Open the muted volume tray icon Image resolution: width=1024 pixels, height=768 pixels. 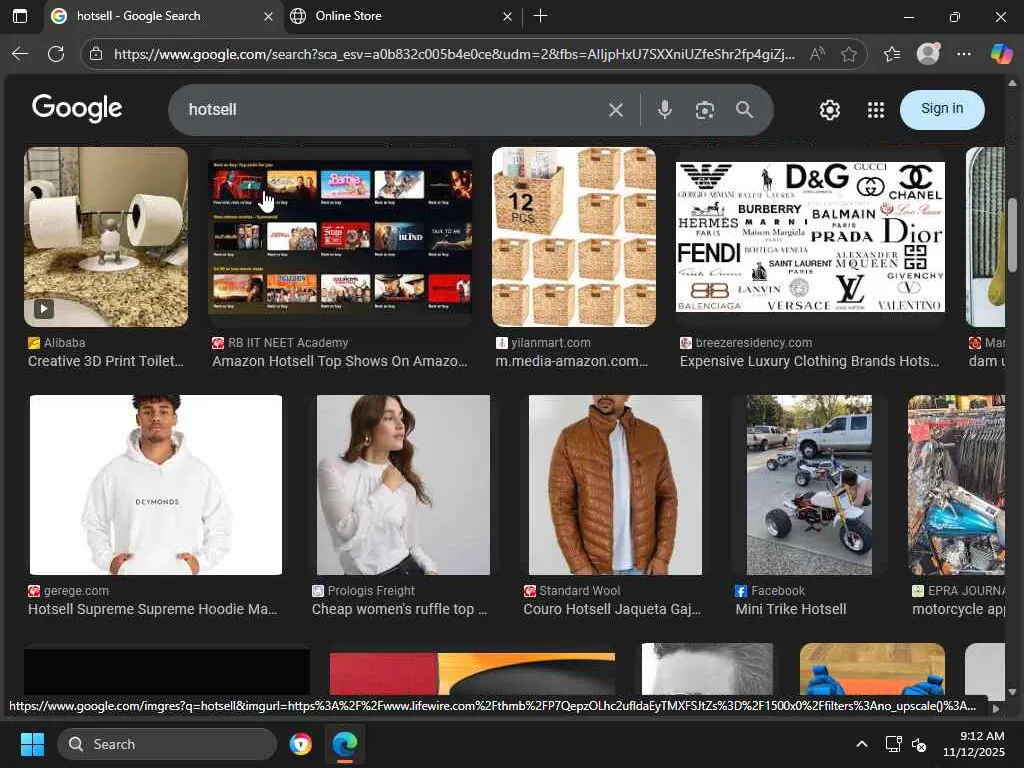(x=919, y=744)
